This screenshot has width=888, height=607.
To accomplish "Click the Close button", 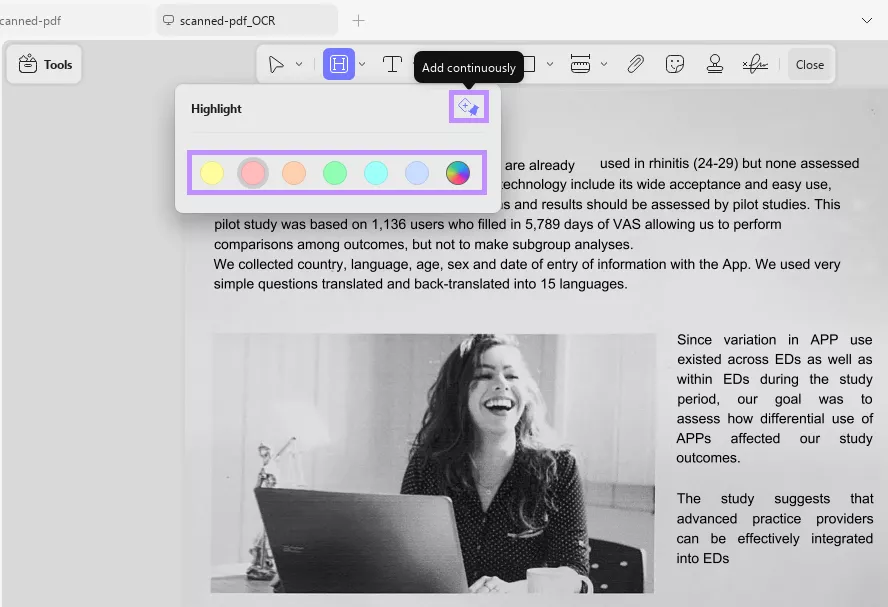I will pos(810,63).
